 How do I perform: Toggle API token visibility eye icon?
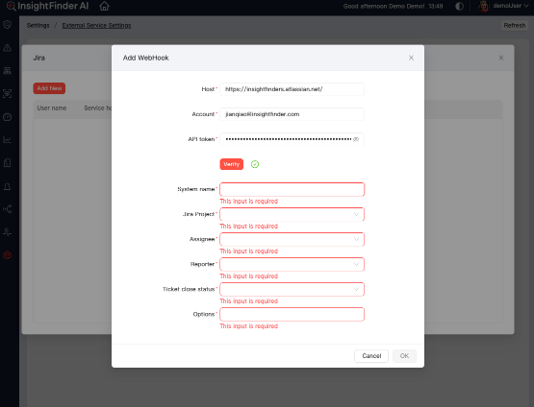pos(356,139)
